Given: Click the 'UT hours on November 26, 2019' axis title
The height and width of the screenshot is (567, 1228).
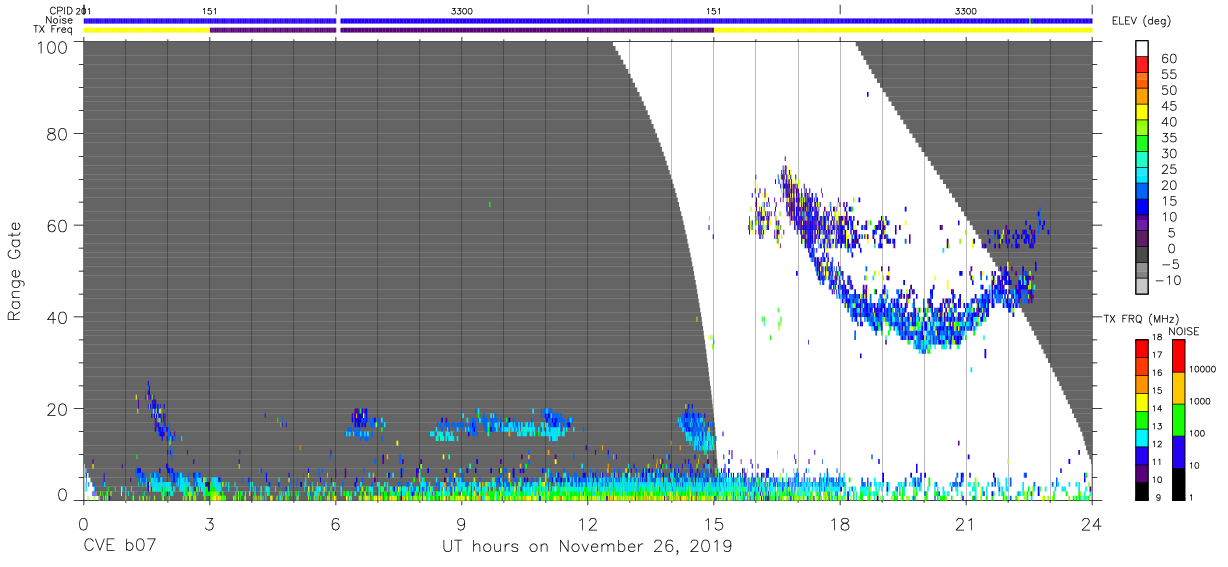Looking at the screenshot, I should pos(587,547).
